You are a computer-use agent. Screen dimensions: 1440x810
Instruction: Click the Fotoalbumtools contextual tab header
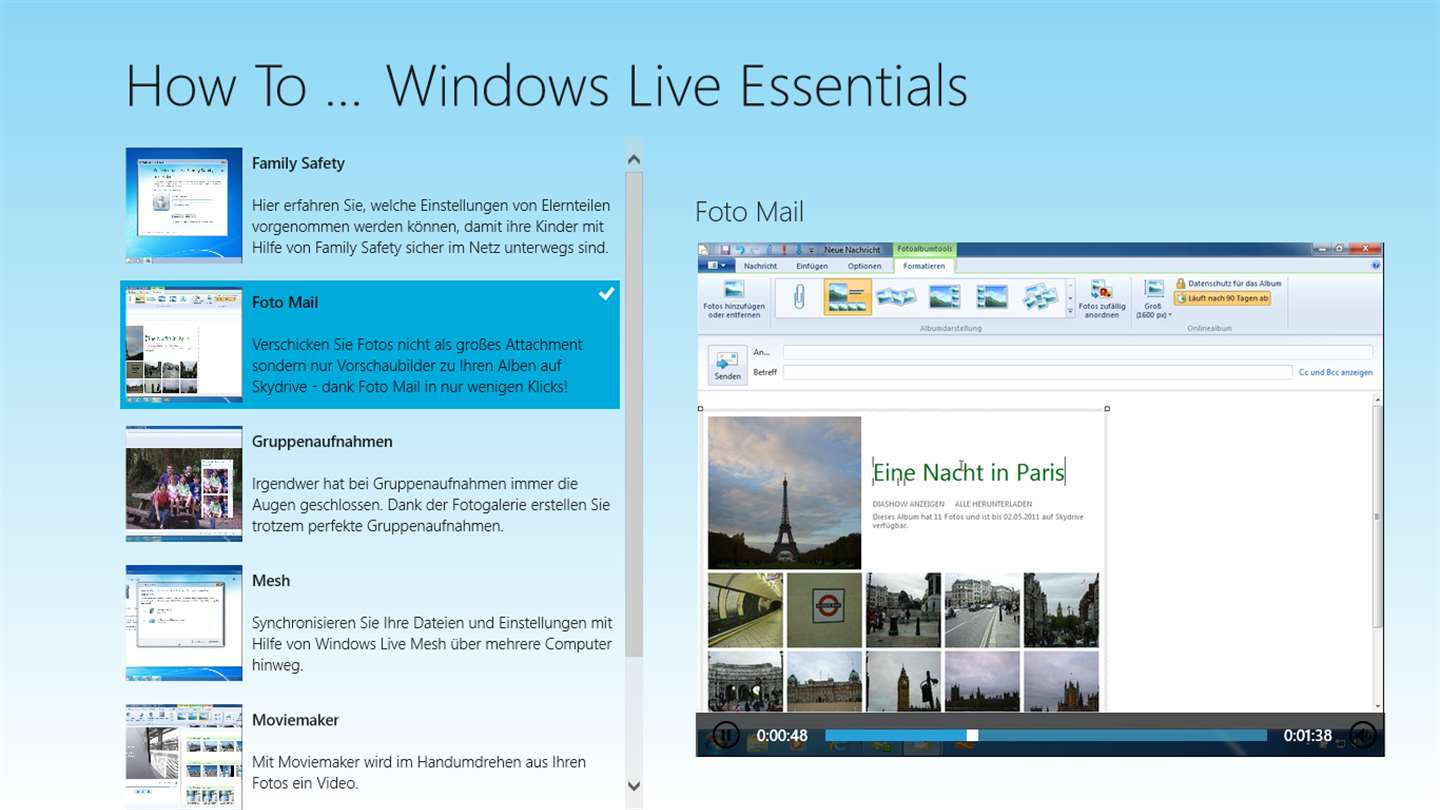pyautogui.click(x=925, y=249)
